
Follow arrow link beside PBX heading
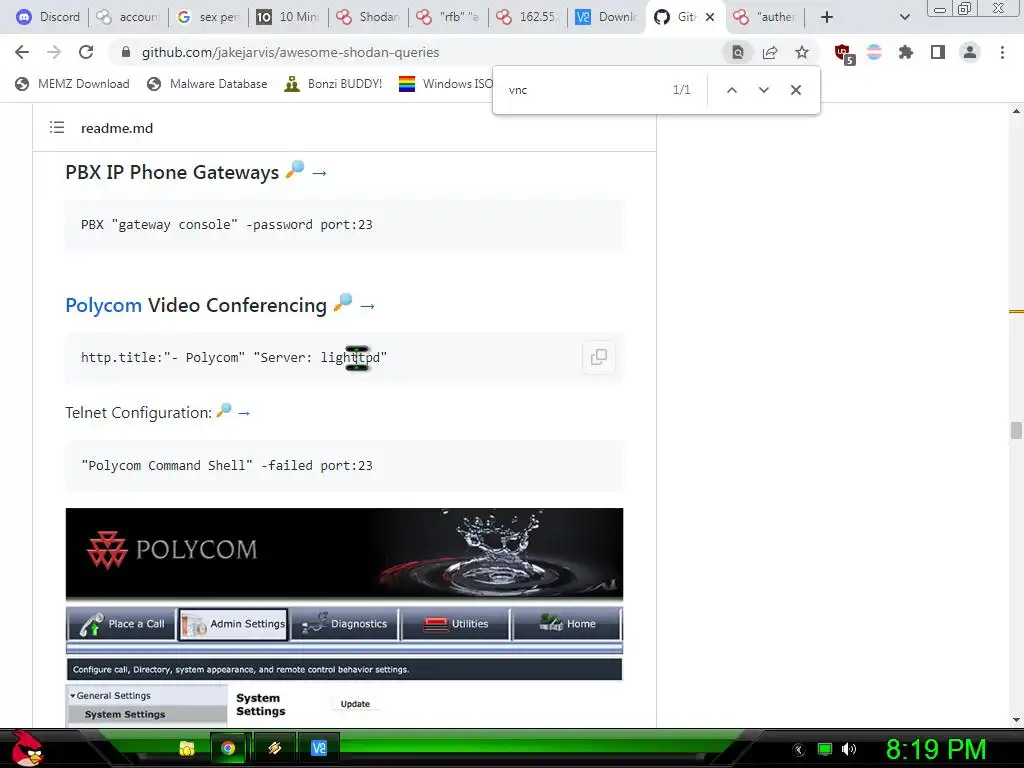(x=319, y=173)
